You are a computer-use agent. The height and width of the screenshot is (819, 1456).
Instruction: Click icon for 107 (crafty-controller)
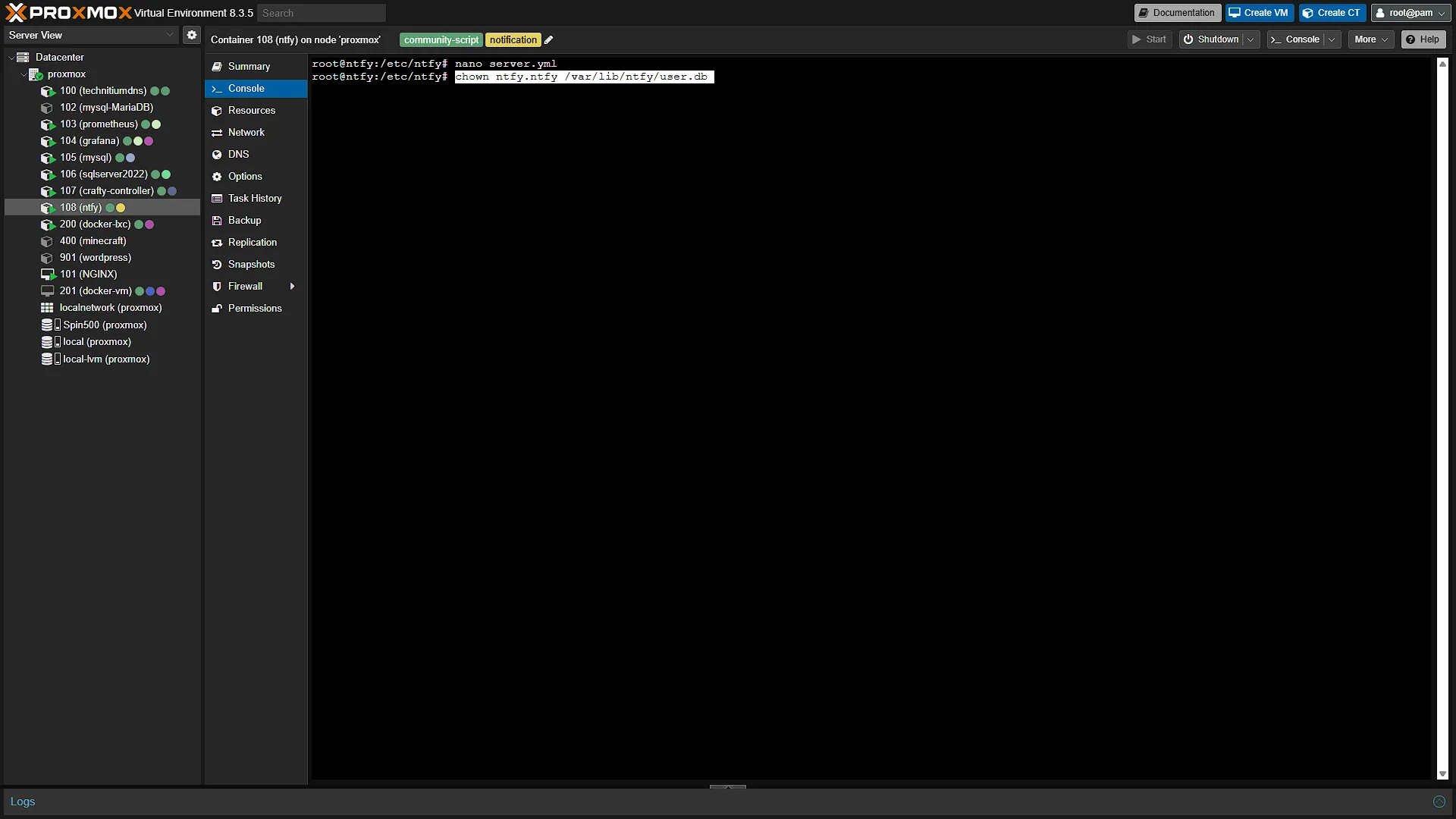47,191
